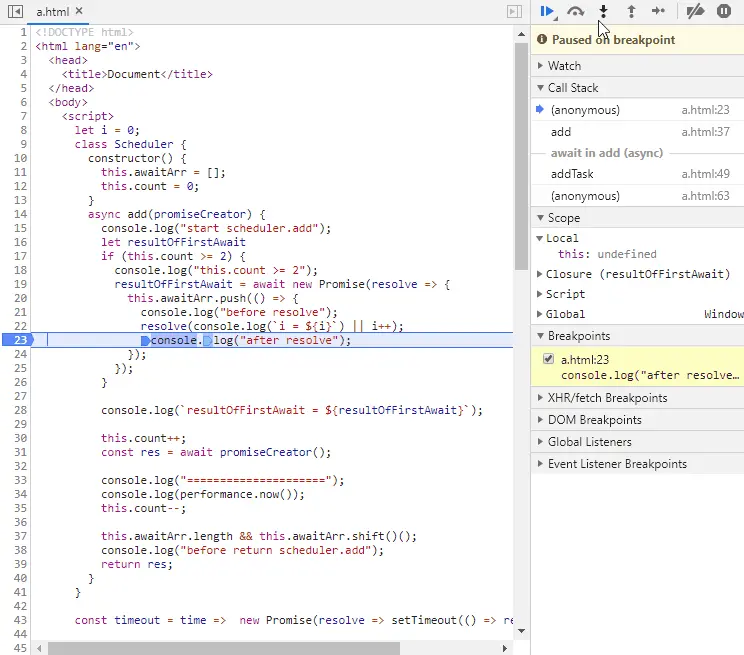Uncheck the a.html:23 breakpoint checkbox
744x655 pixels.
[x=549, y=359]
